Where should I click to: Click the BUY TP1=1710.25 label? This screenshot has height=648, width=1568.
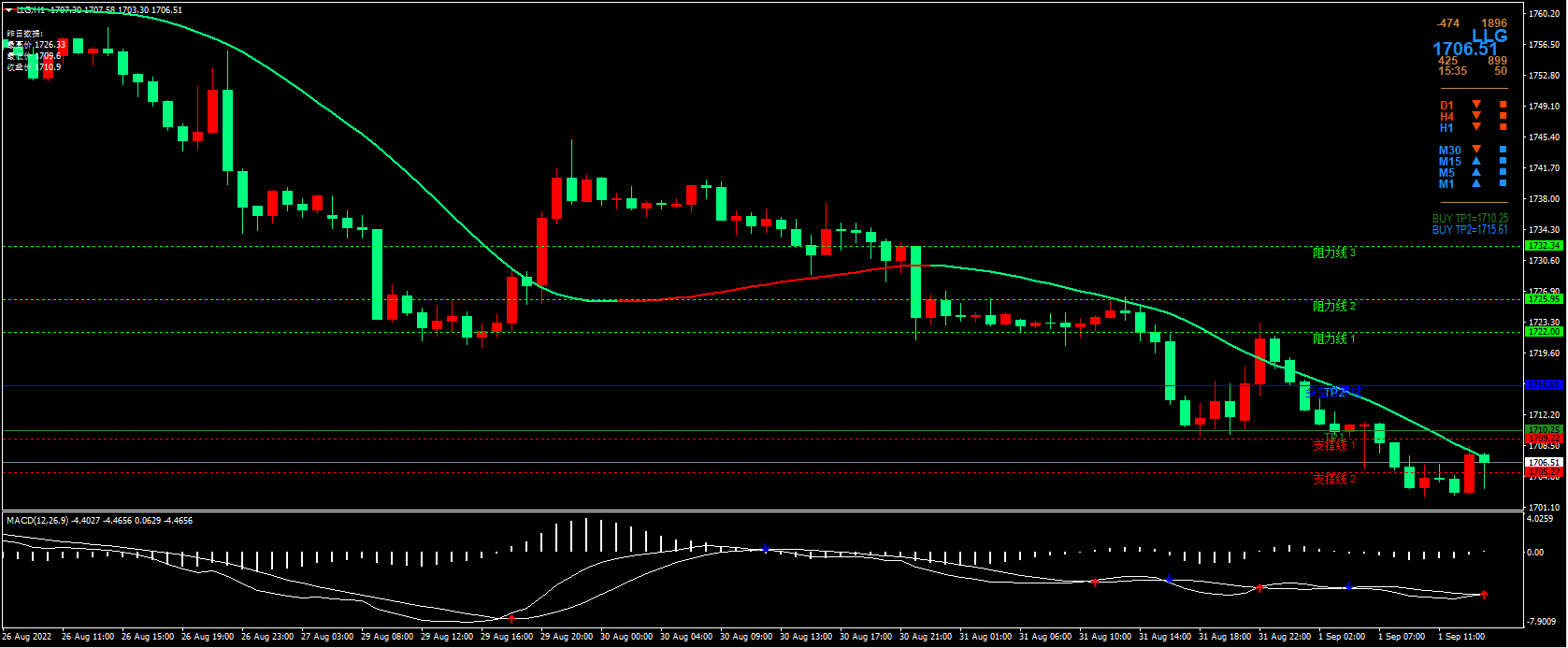1470,219
